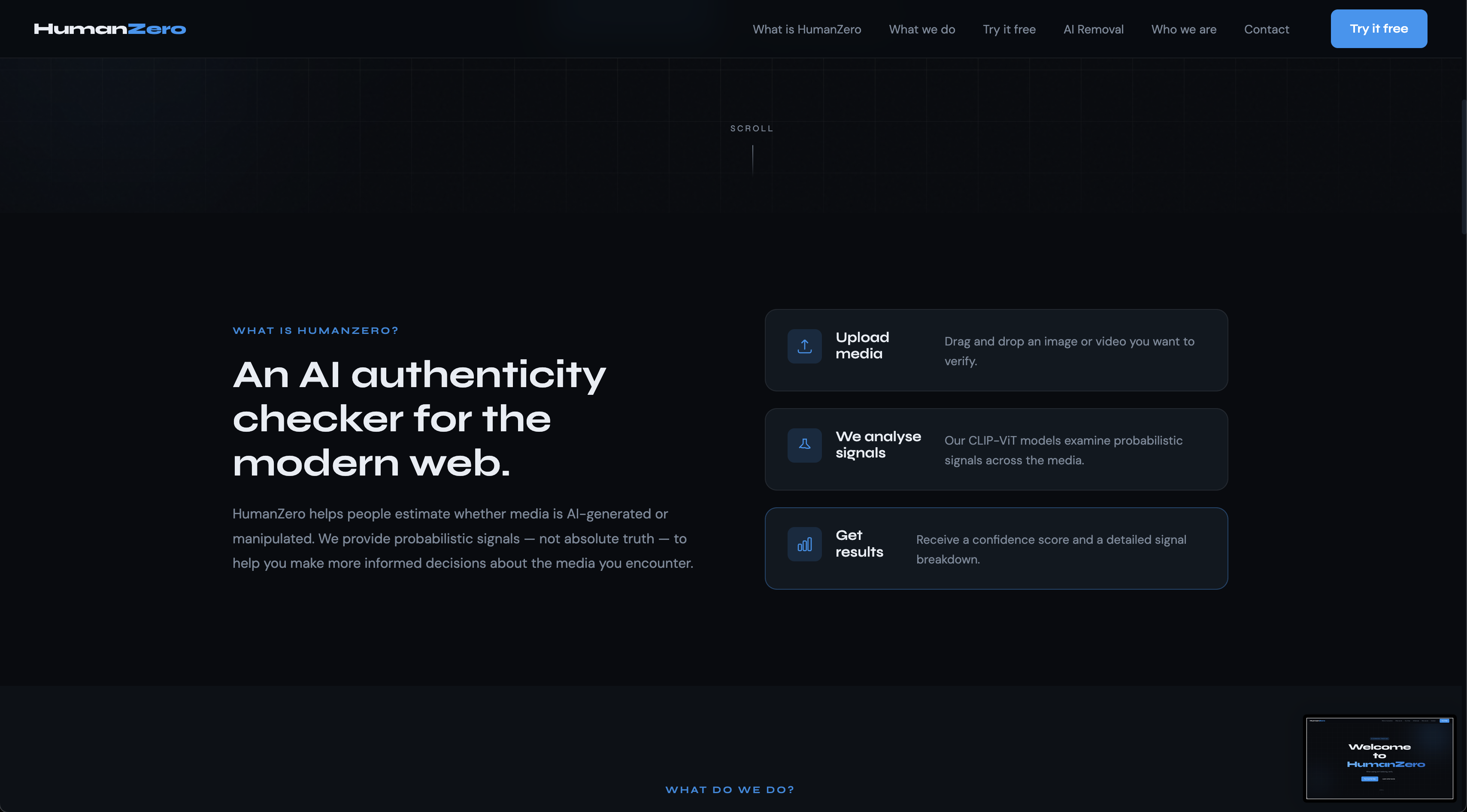Screen dimensions: 1467x812
Task: Select the Get results card
Action: 995,548
